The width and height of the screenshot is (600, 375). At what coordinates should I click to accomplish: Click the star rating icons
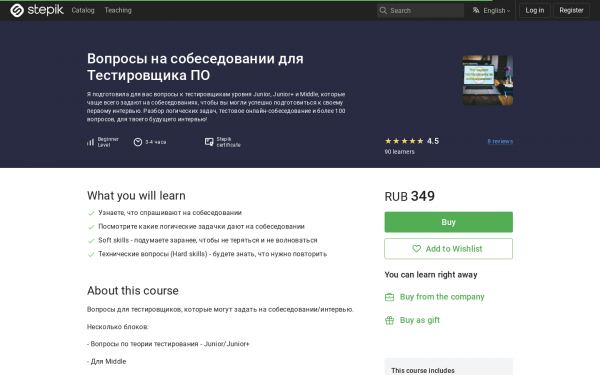click(404, 141)
